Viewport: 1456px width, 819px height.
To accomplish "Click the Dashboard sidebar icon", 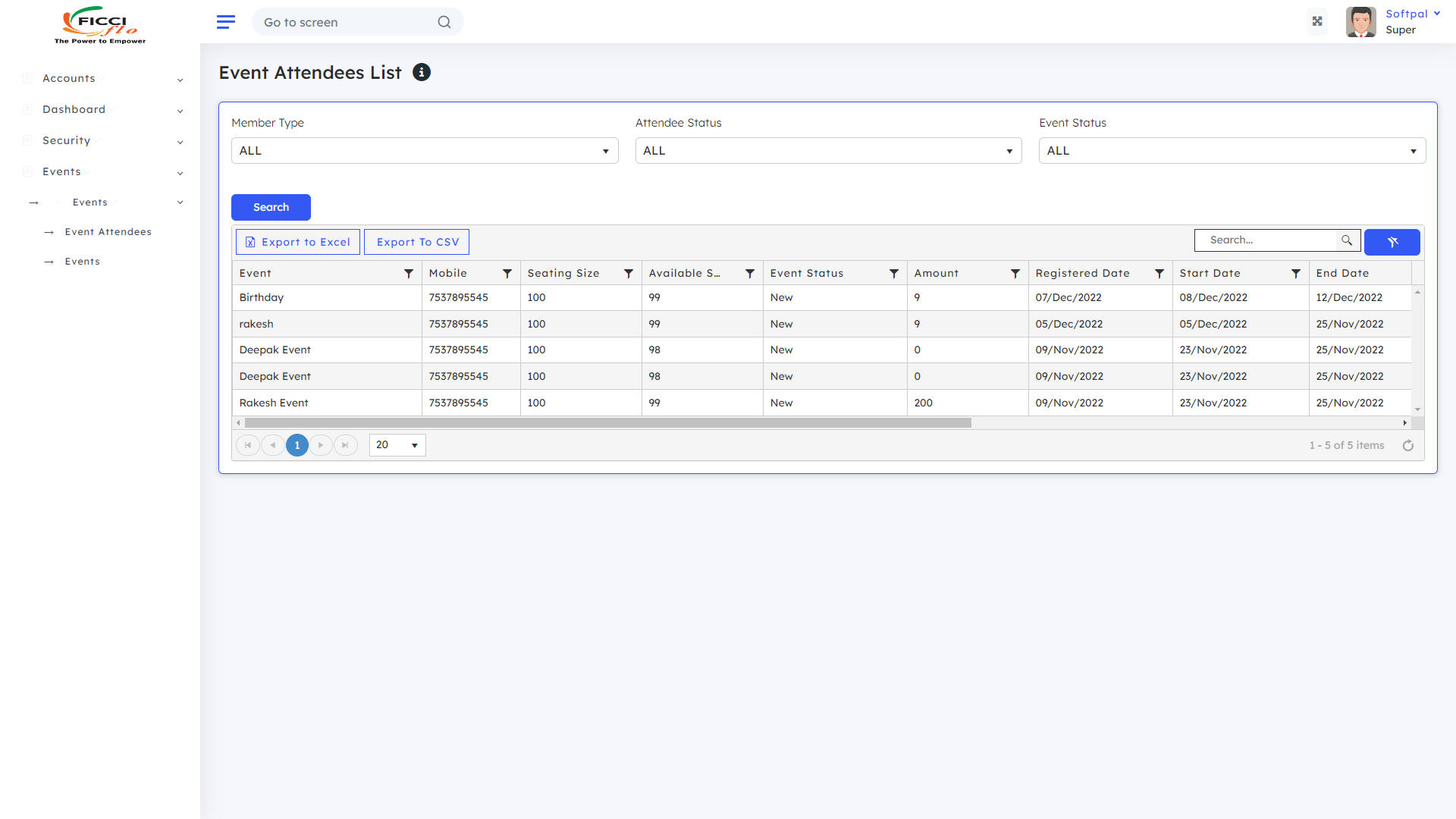I will pos(27,109).
